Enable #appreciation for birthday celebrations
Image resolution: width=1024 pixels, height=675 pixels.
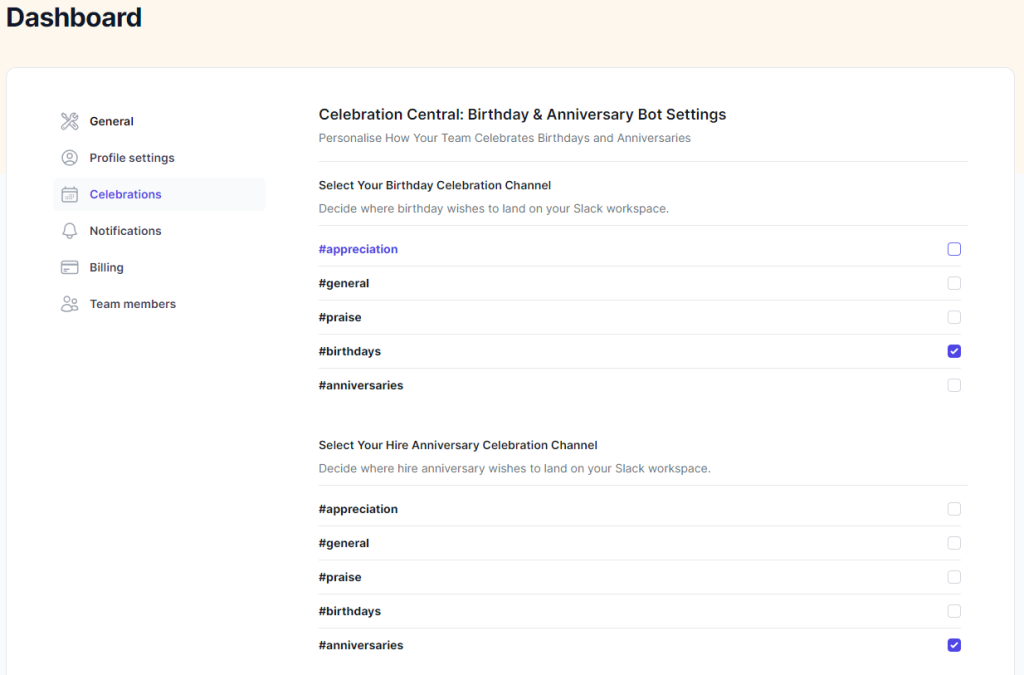click(954, 249)
